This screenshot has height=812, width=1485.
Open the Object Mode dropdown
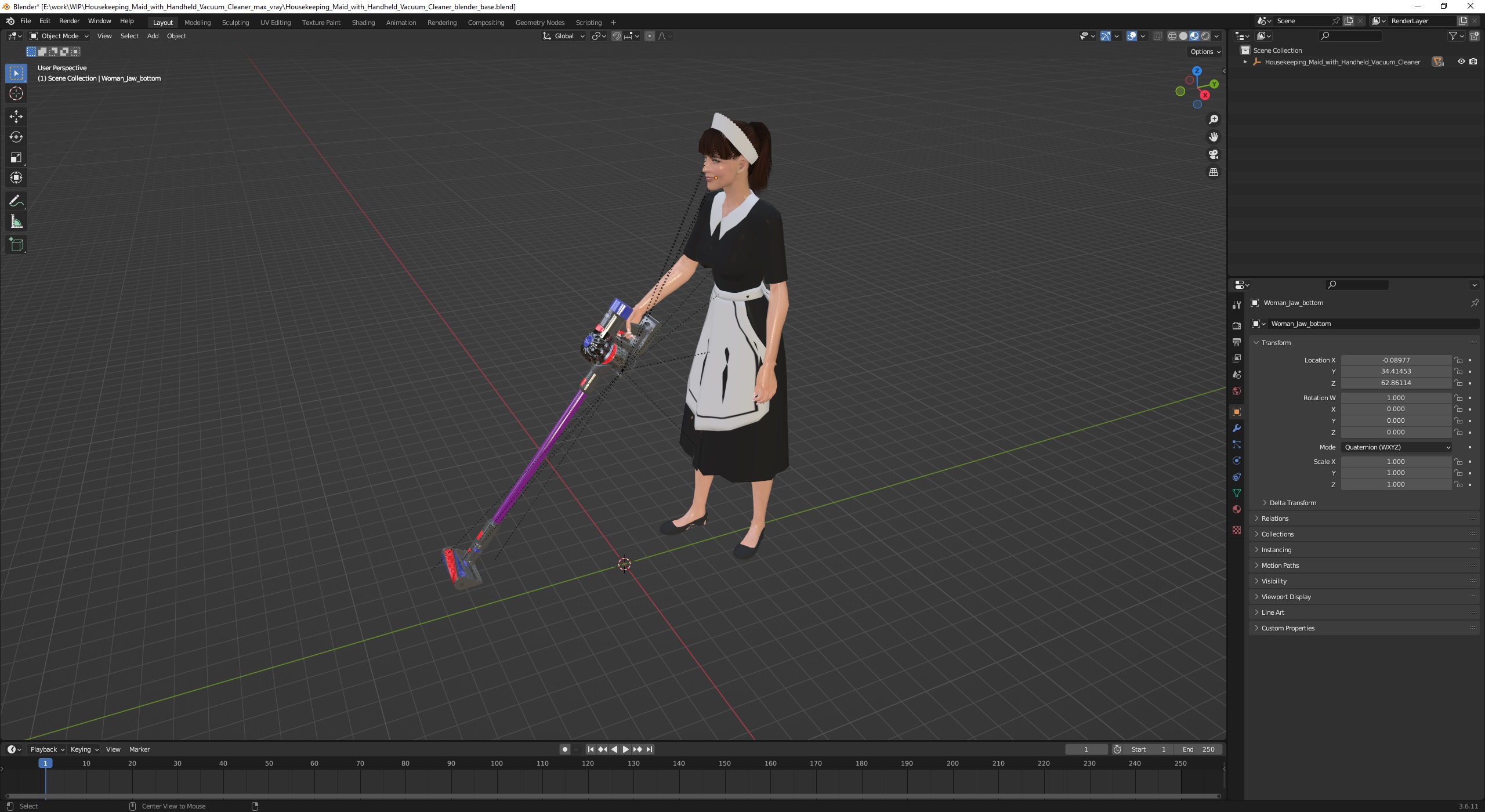[59, 36]
